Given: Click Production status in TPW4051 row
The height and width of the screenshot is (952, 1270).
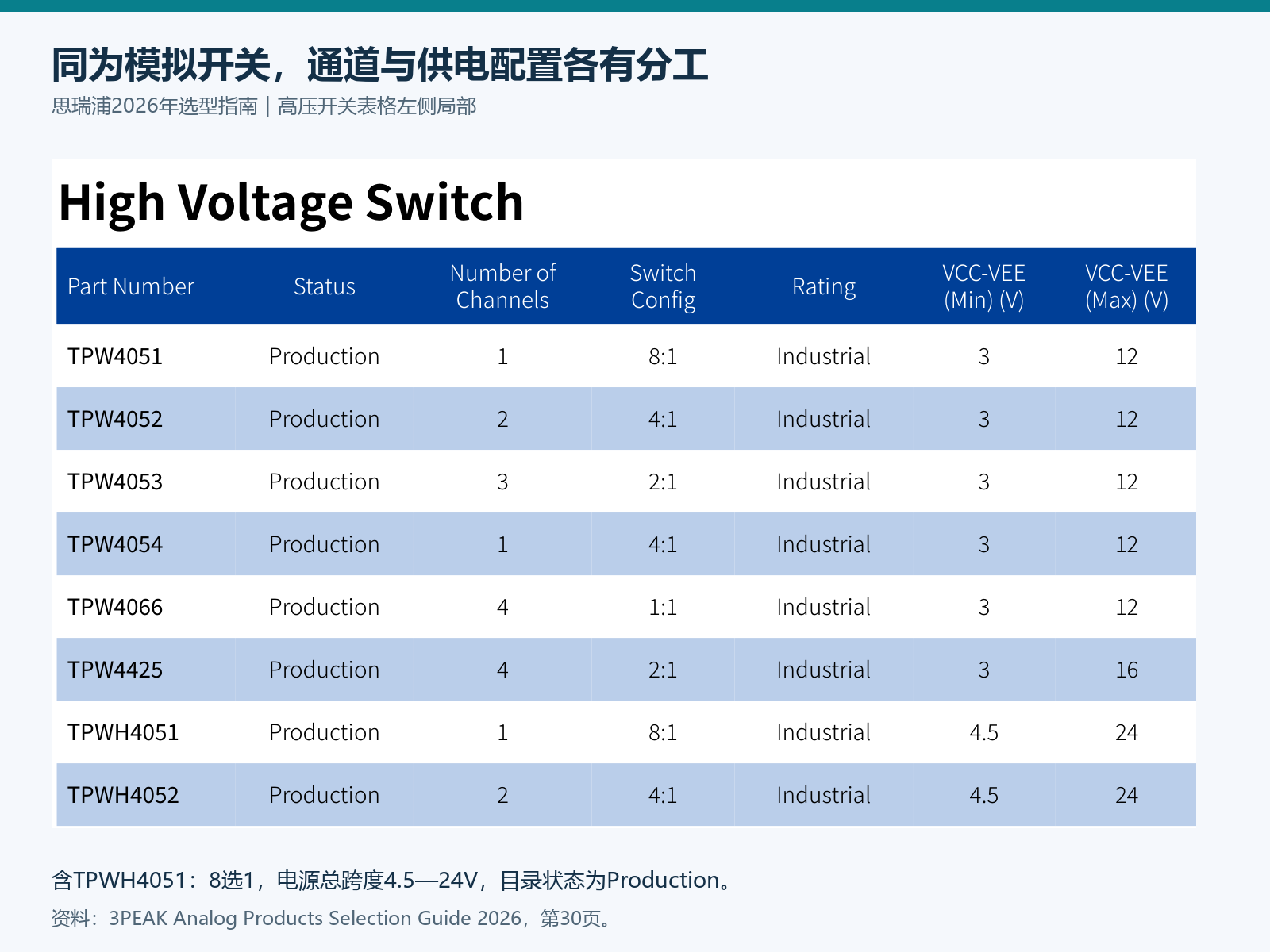Looking at the screenshot, I should [x=325, y=356].
